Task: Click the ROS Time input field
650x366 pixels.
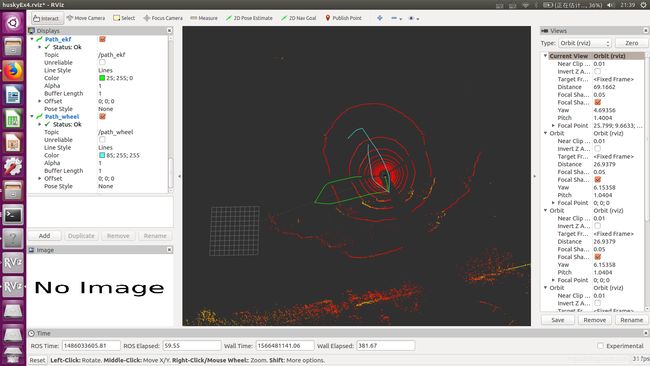Action: (91, 346)
